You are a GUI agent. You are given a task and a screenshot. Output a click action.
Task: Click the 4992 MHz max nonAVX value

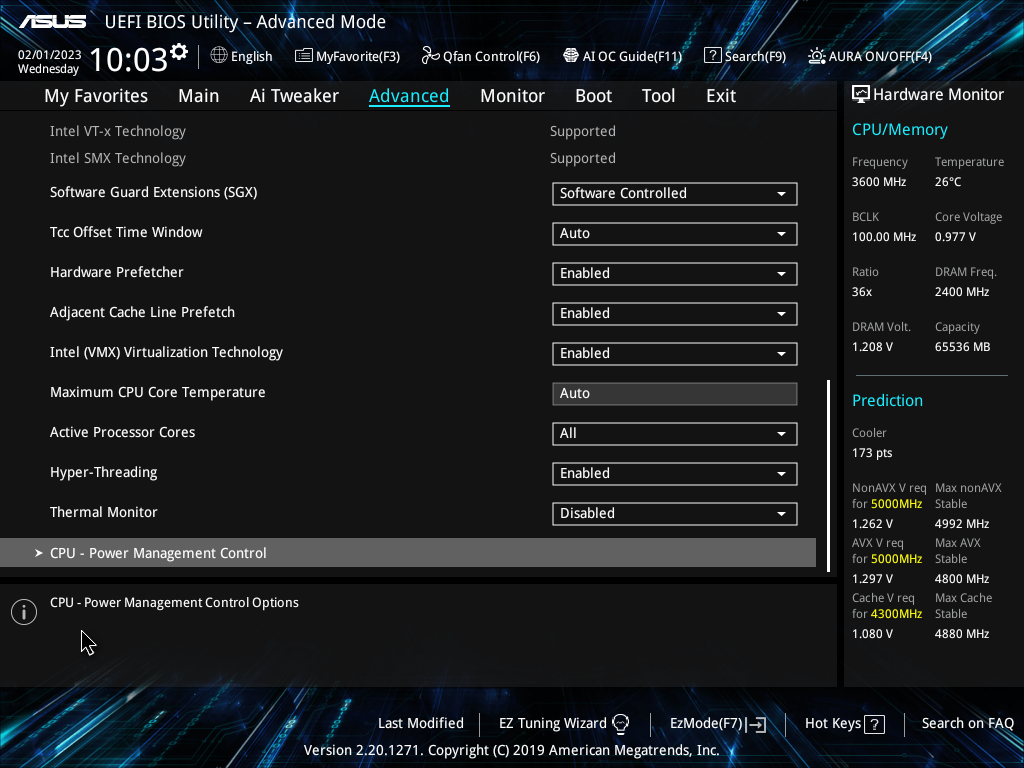pos(962,524)
